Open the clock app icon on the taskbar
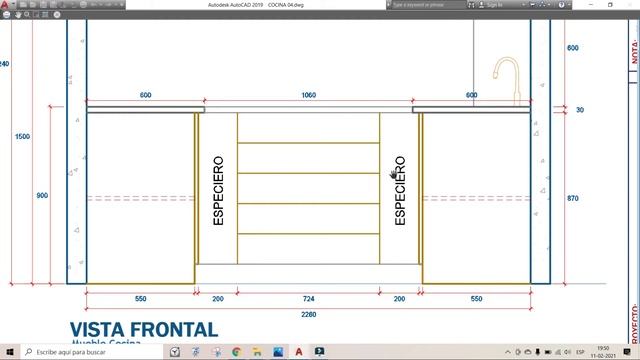The image size is (640, 360). 175,352
